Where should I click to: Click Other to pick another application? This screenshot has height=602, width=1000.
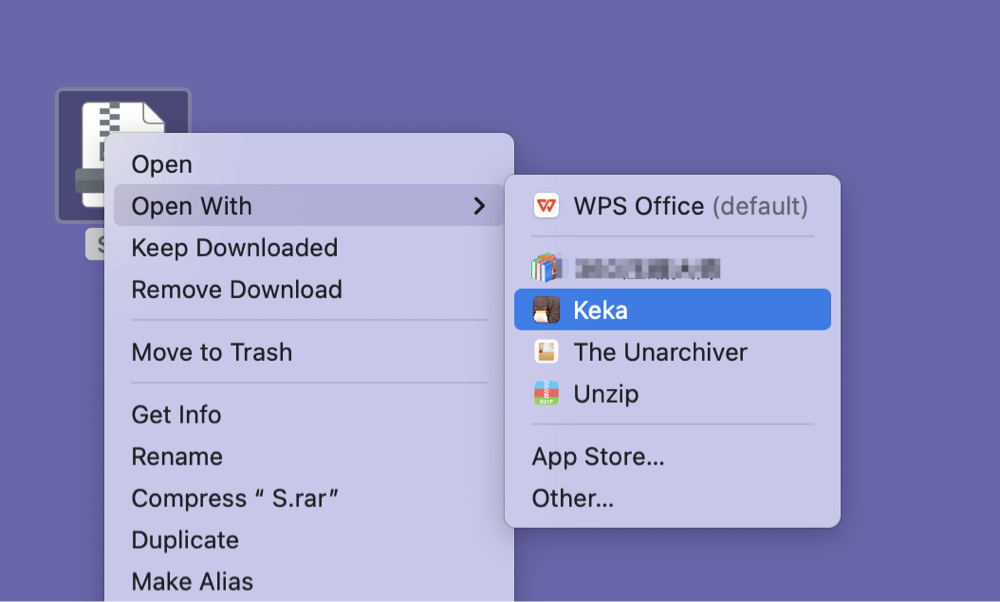(572, 498)
